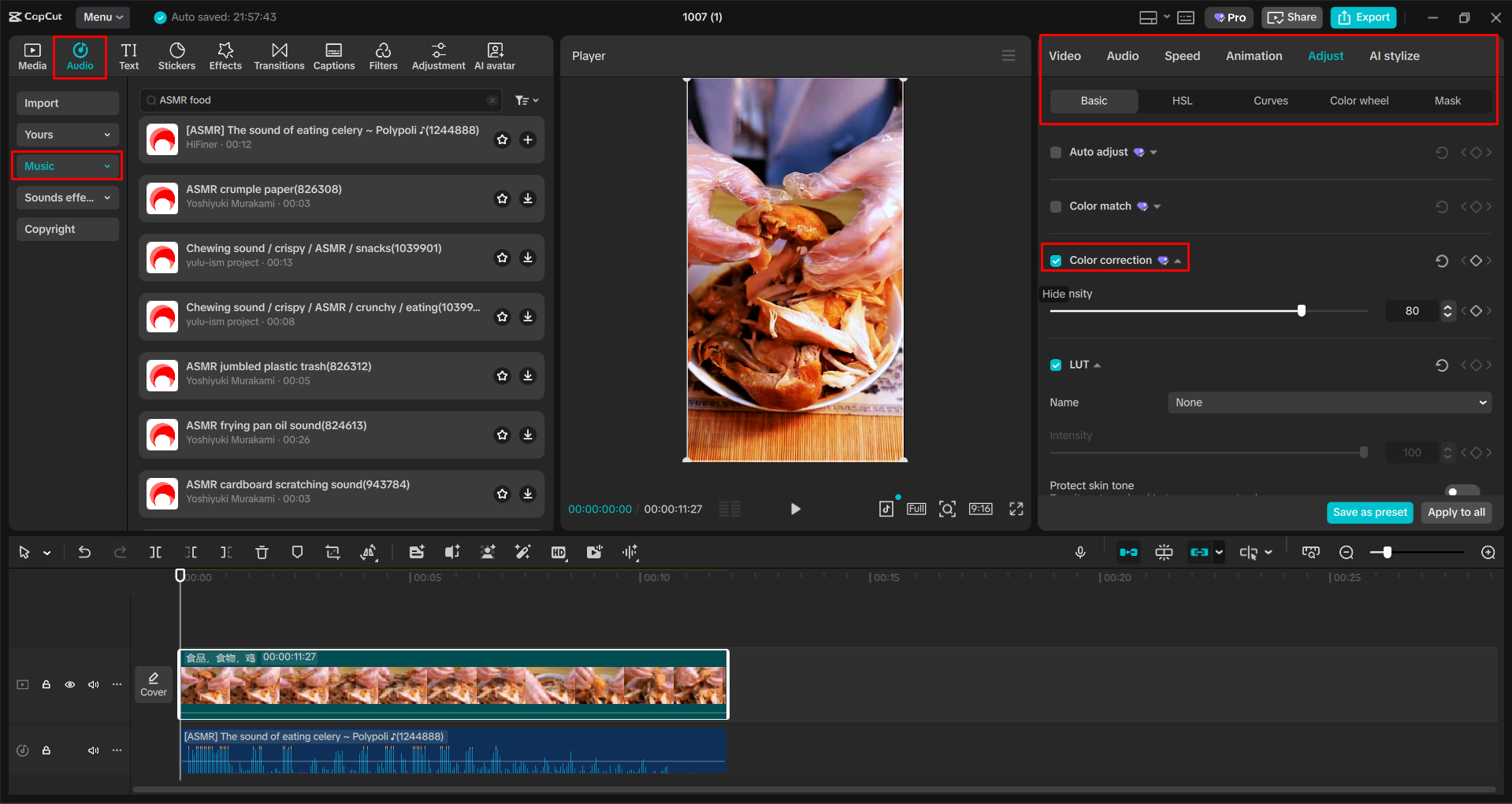Screen dimensions: 1512x804
Task: Click the Apply to all button
Action: pos(1455,513)
